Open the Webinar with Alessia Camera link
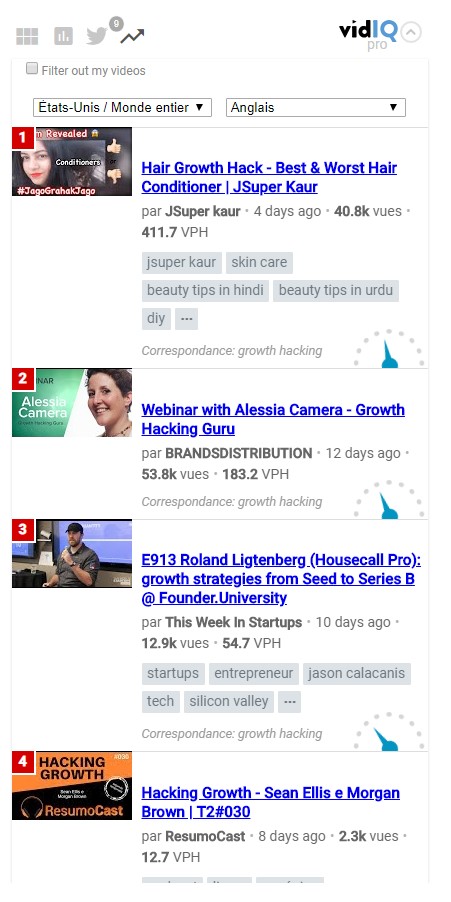The height and width of the screenshot is (902, 451). click(273, 419)
